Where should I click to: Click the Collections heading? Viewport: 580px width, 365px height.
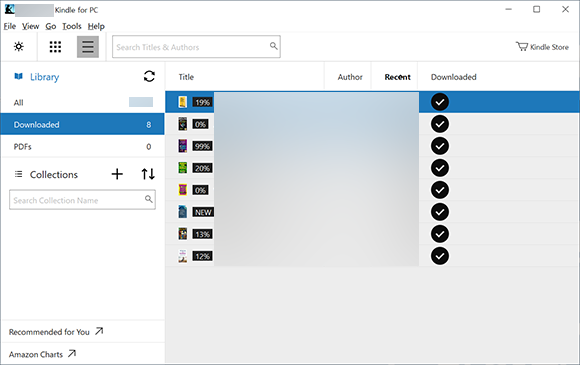(54, 174)
